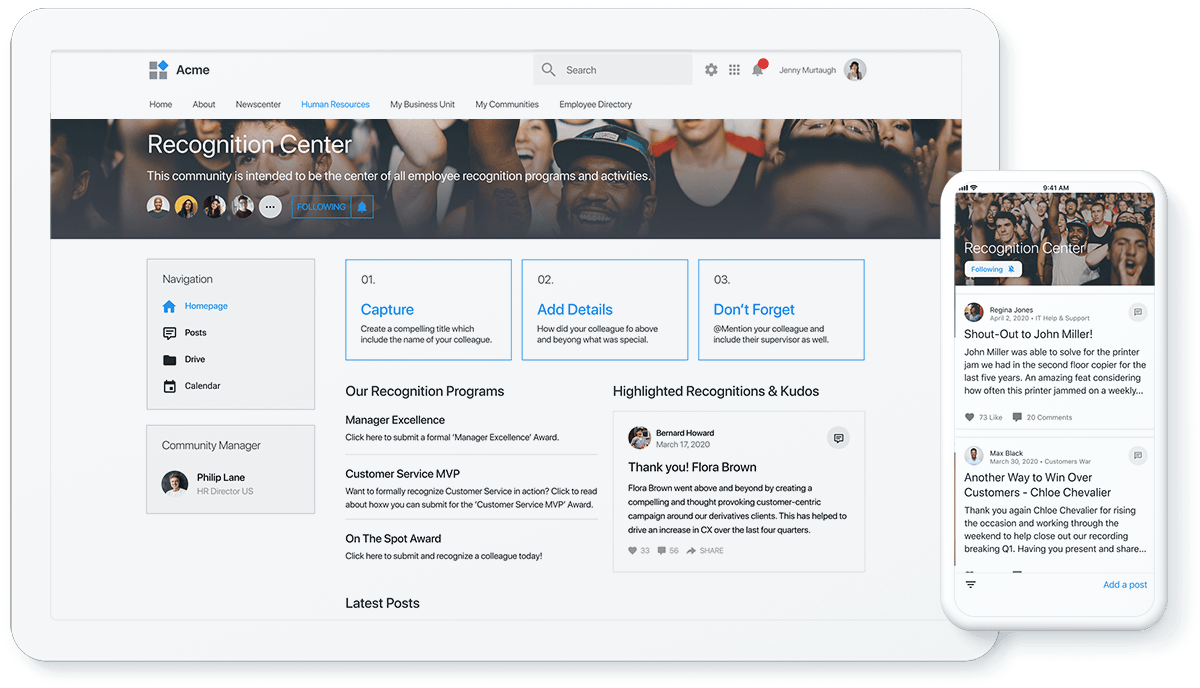Viewport: 1200px width, 688px height.
Task: Click SHARE on Flora Brown post
Action: [705, 551]
